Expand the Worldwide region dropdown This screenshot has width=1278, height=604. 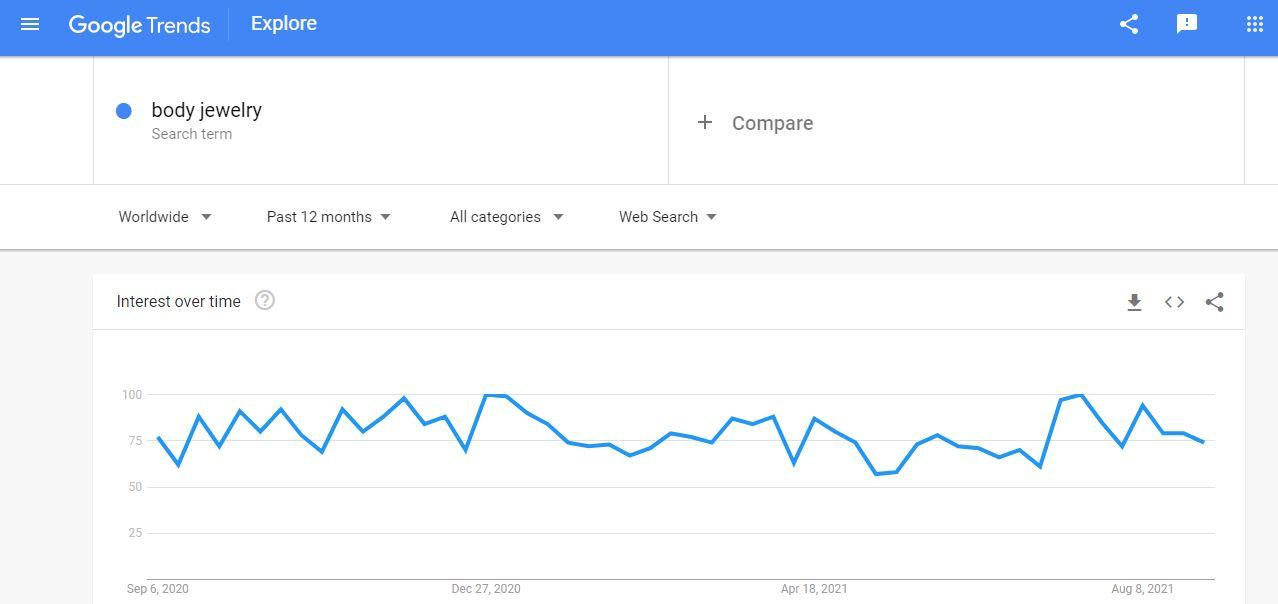165,217
